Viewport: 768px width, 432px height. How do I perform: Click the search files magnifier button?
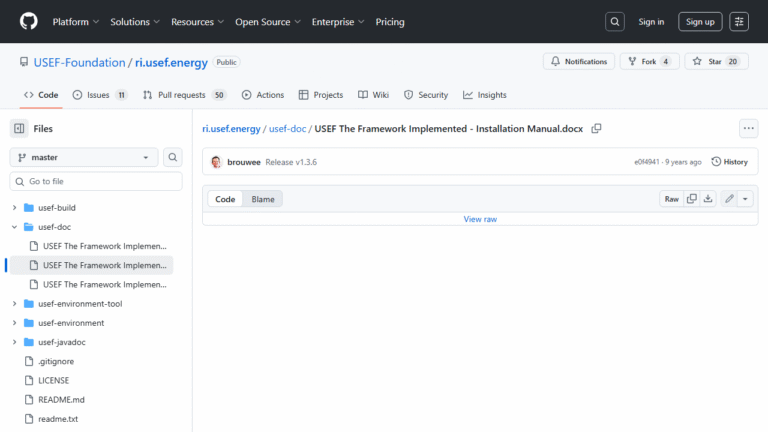[x=173, y=157]
